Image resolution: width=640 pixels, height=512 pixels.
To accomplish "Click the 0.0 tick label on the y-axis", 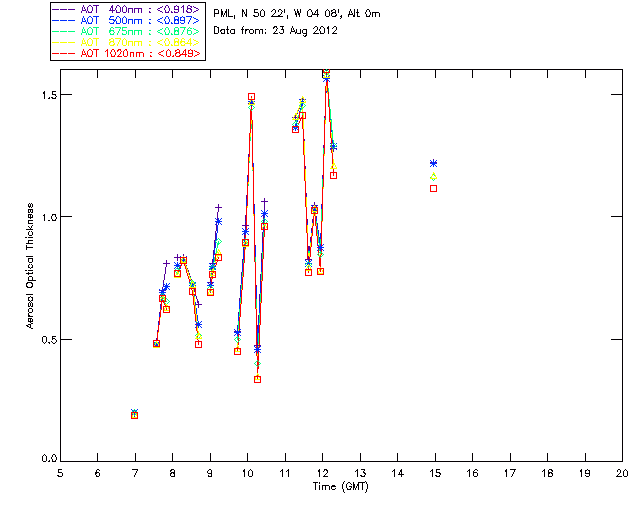I will point(46,461).
